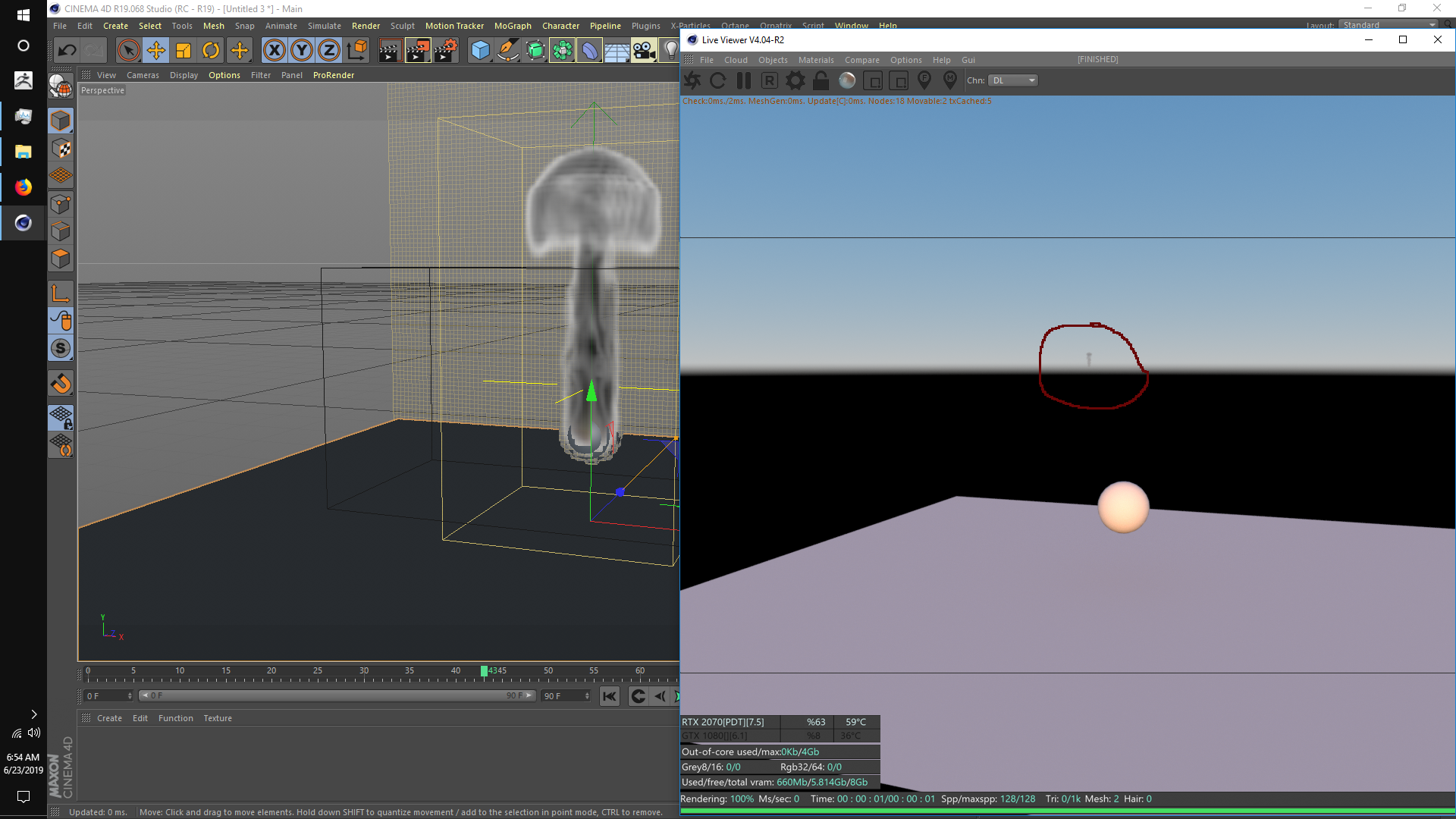Click the timeline playhead marker

pyautogui.click(x=484, y=671)
